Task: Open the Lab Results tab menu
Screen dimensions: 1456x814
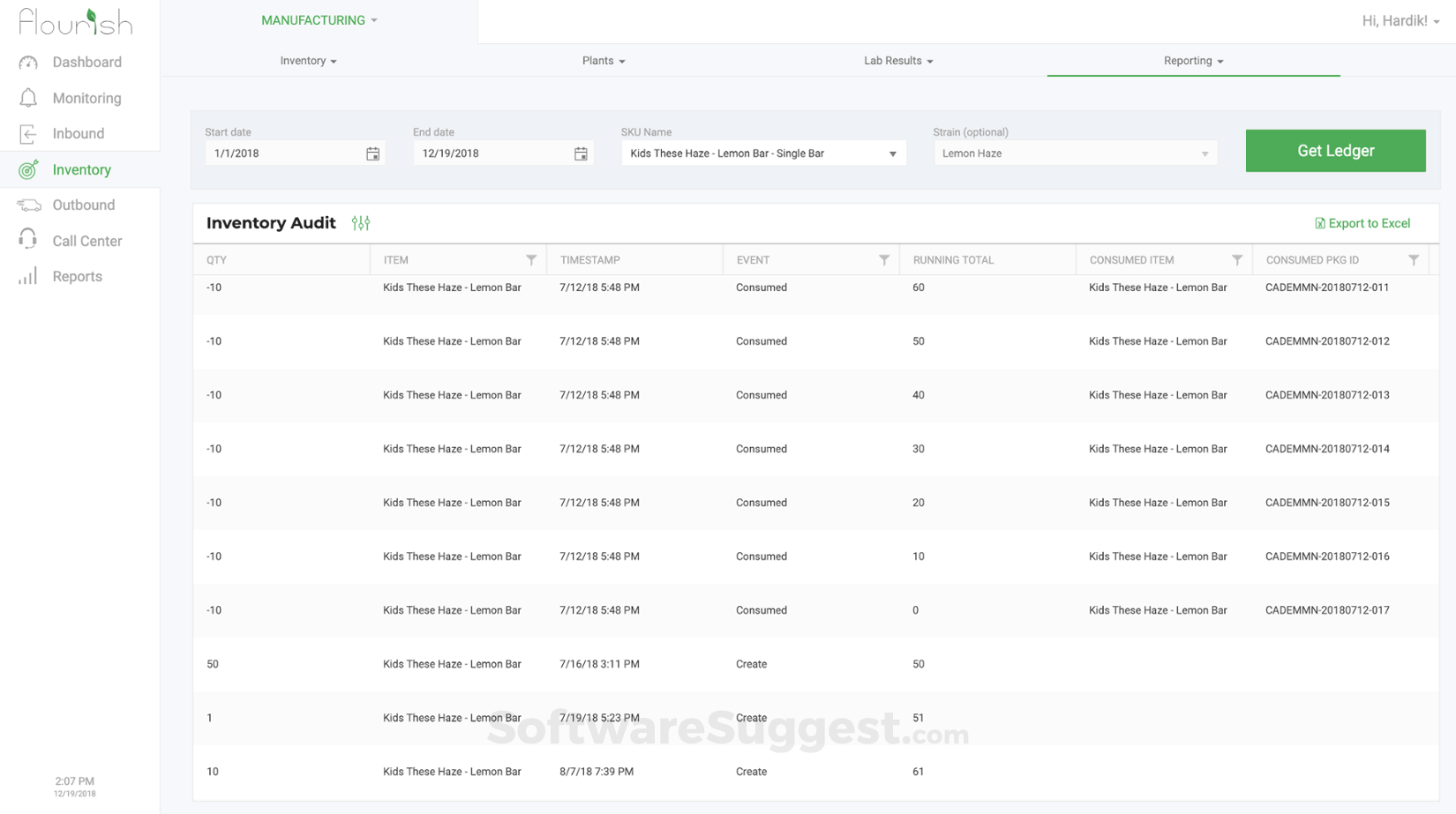Action: tap(897, 61)
